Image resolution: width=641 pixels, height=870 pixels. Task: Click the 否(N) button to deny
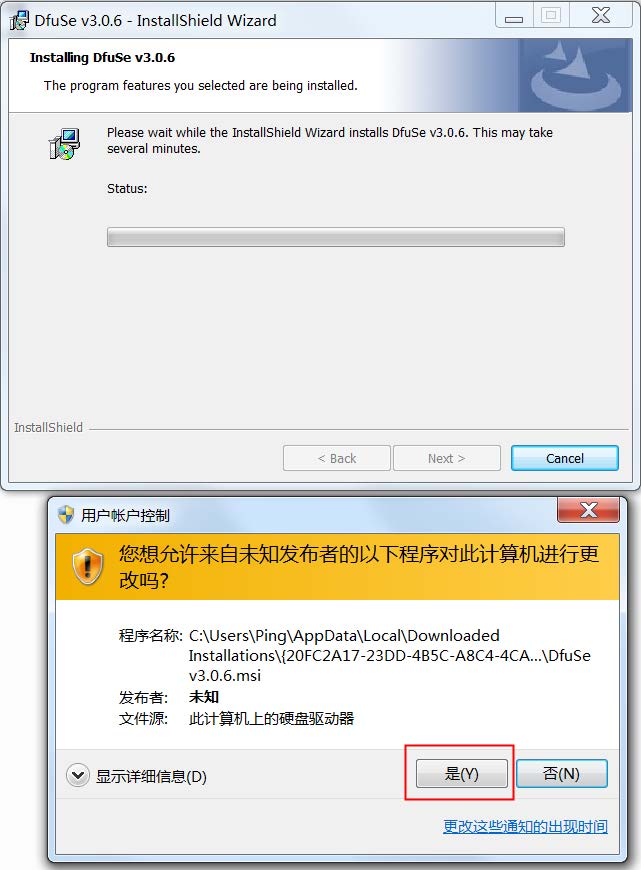pyautogui.click(x=562, y=773)
